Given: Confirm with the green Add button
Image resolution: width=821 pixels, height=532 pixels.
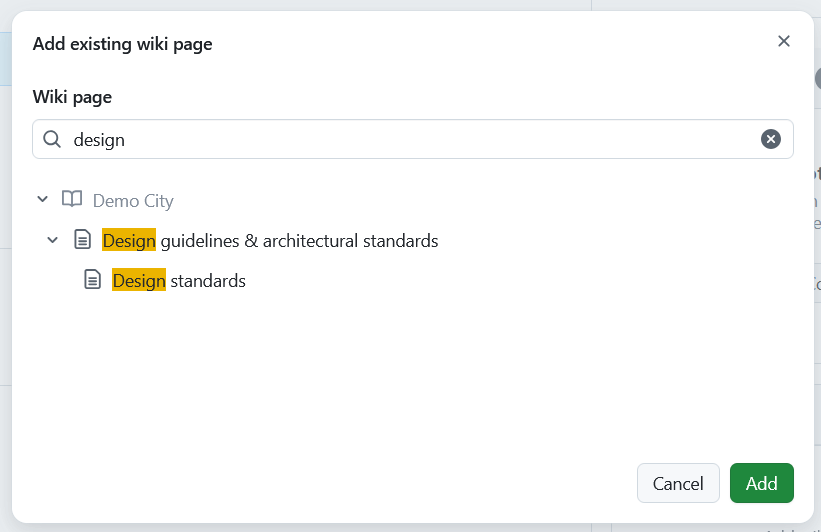Looking at the screenshot, I should pos(761,483).
